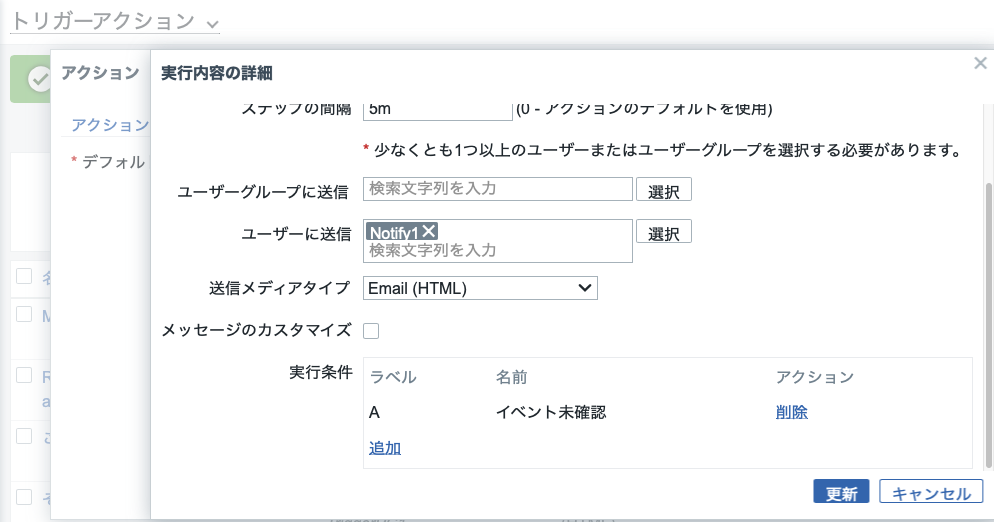994x522 pixels.
Task: Click the green checkmark status icon
Action: point(39,79)
